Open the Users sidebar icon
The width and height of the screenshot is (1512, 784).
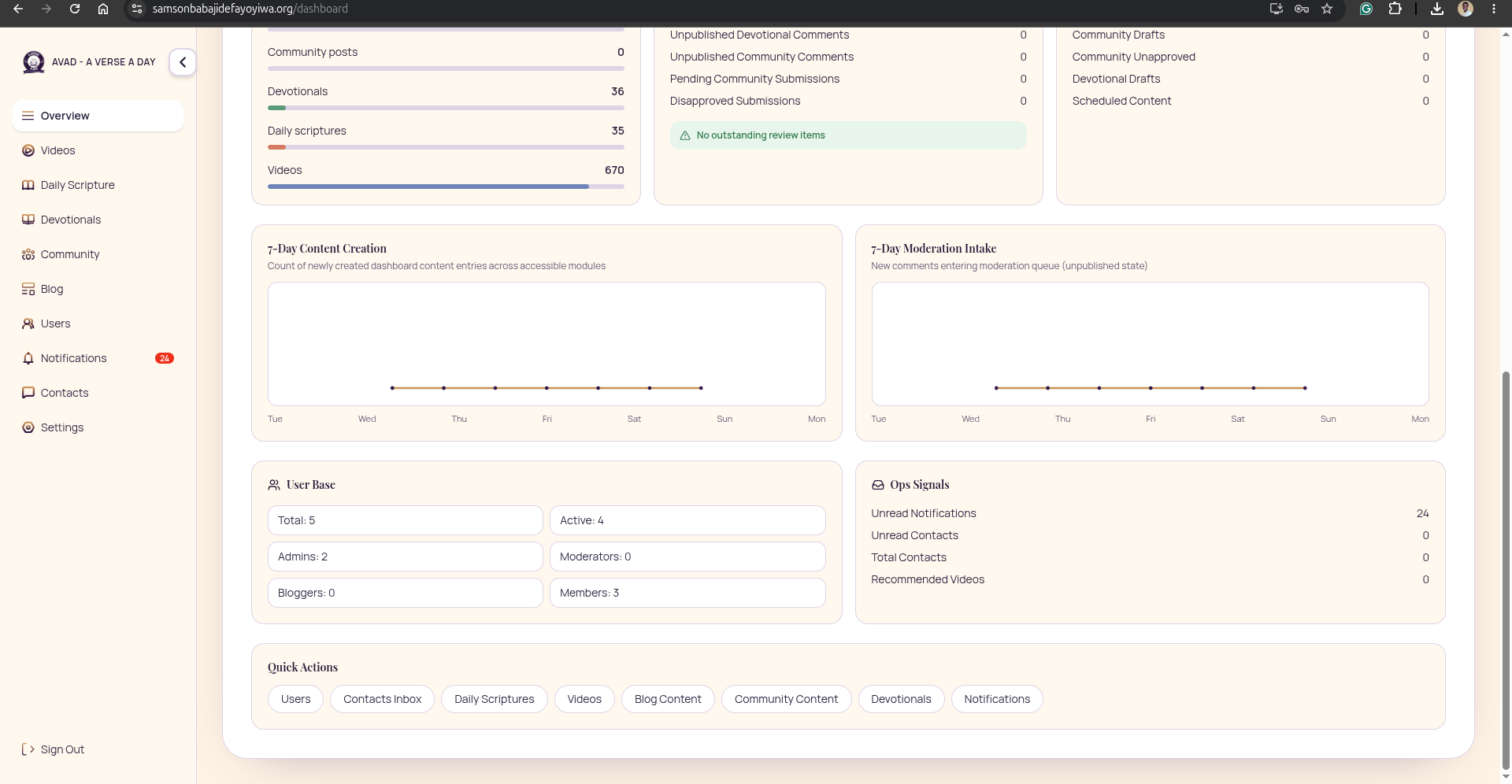28,324
